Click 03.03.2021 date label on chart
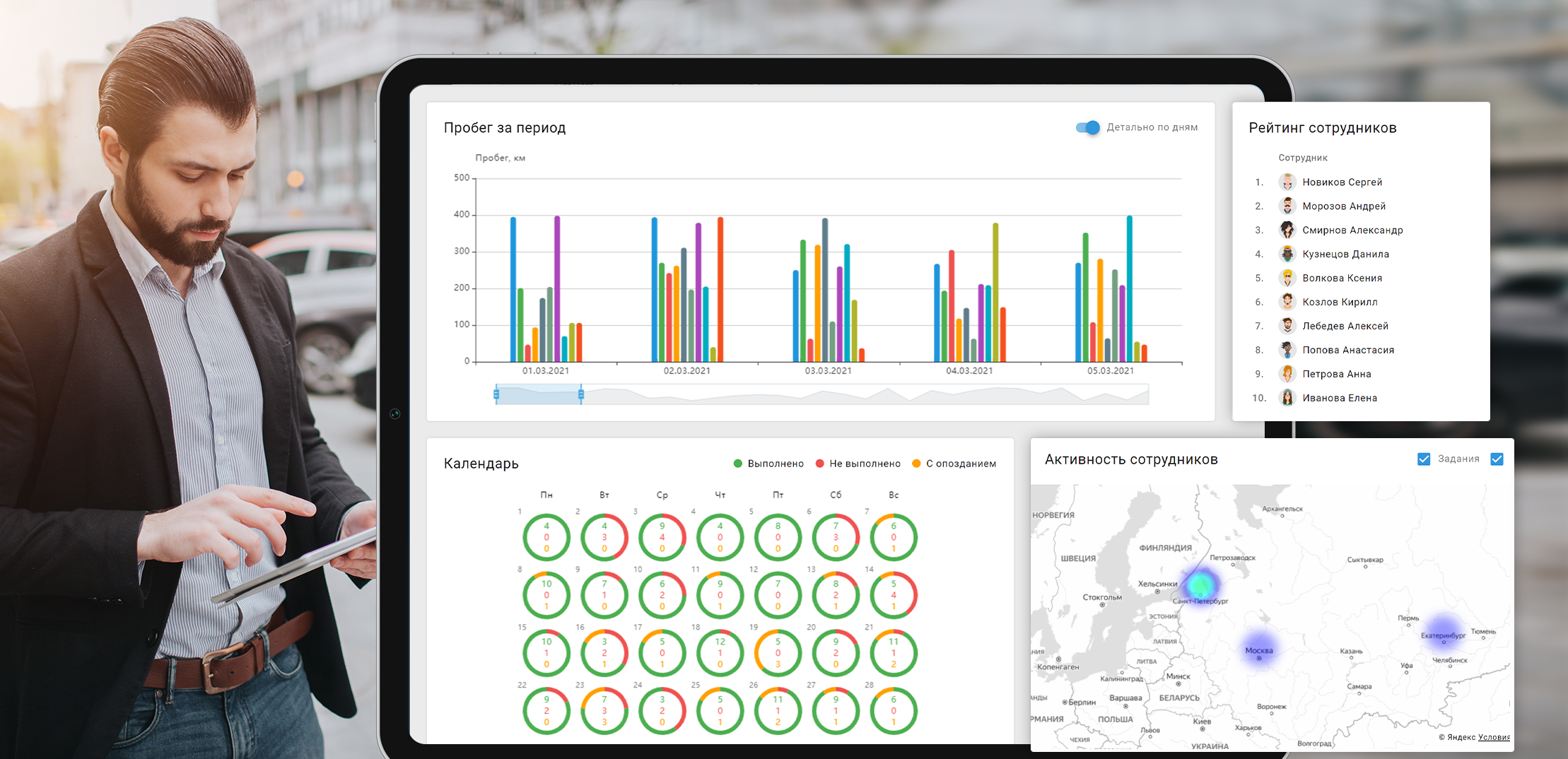Image resolution: width=1568 pixels, height=759 pixels. tap(828, 371)
